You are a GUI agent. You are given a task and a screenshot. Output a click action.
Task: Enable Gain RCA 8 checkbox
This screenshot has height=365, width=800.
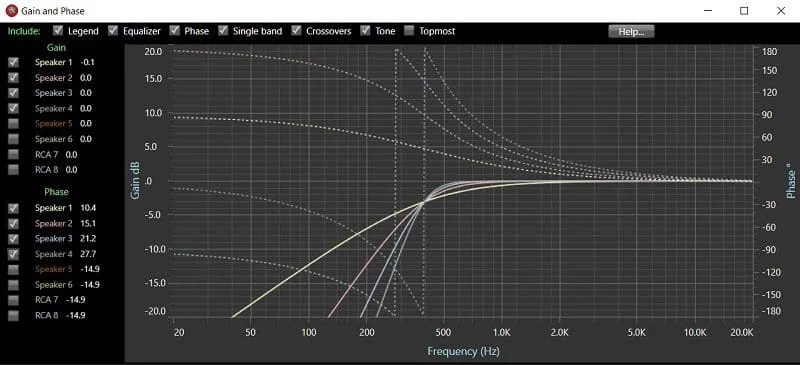point(13,169)
